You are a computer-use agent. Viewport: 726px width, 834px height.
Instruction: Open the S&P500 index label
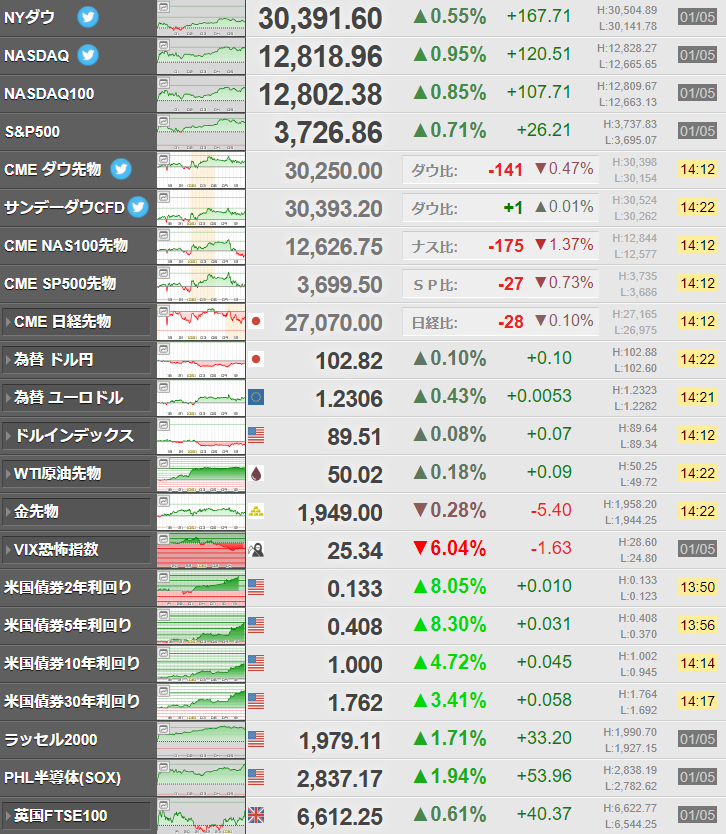(32, 131)
